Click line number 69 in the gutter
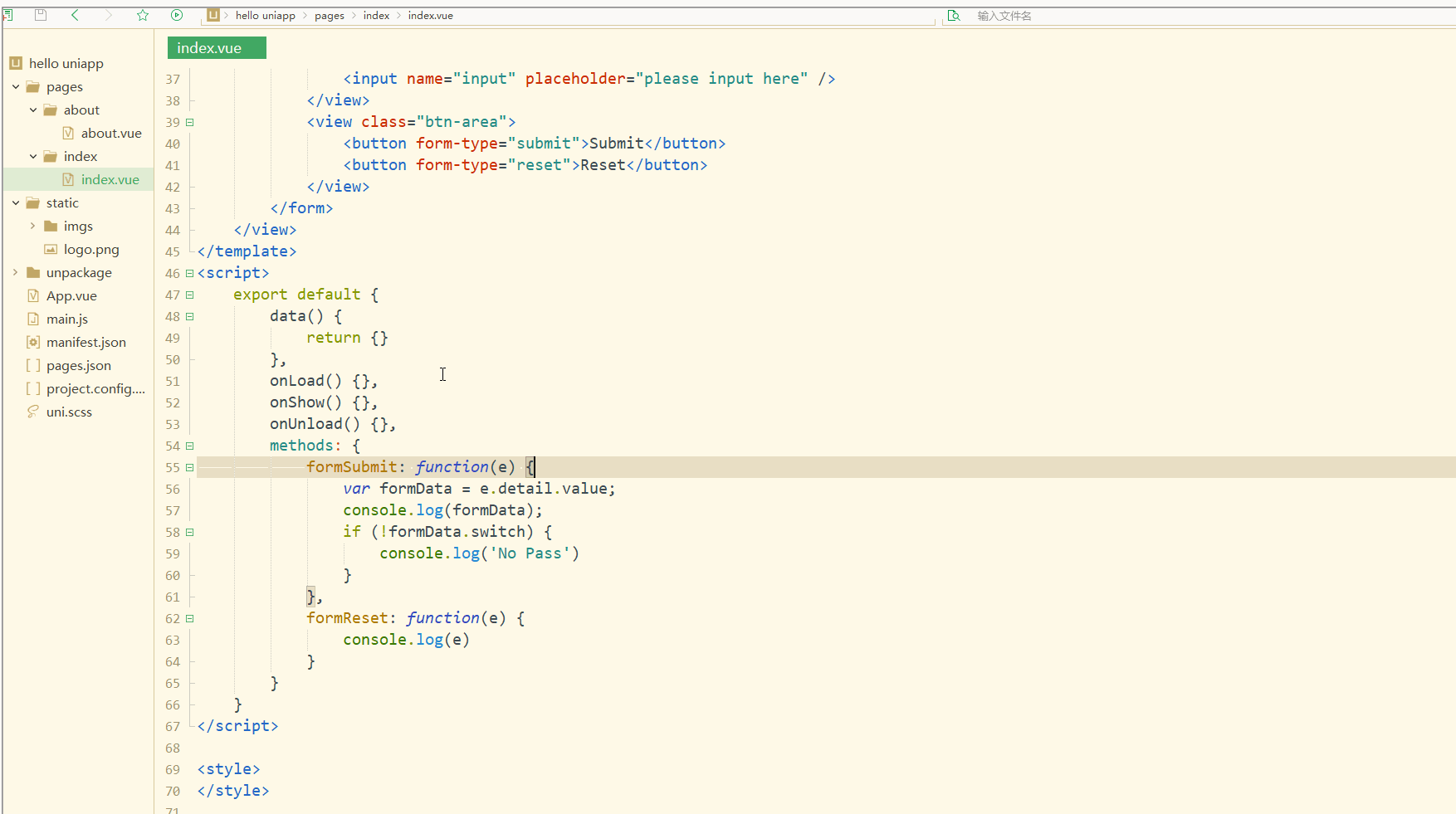The height and width of the screenshot is (814, 1456). [x=173, y=769]
